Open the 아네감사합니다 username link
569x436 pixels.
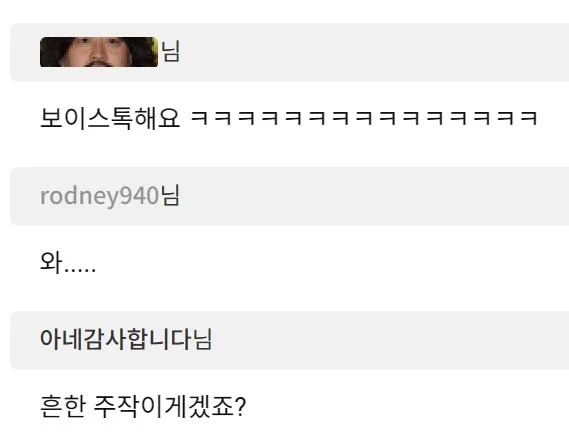pyautogui.click(x=116, y=340)
